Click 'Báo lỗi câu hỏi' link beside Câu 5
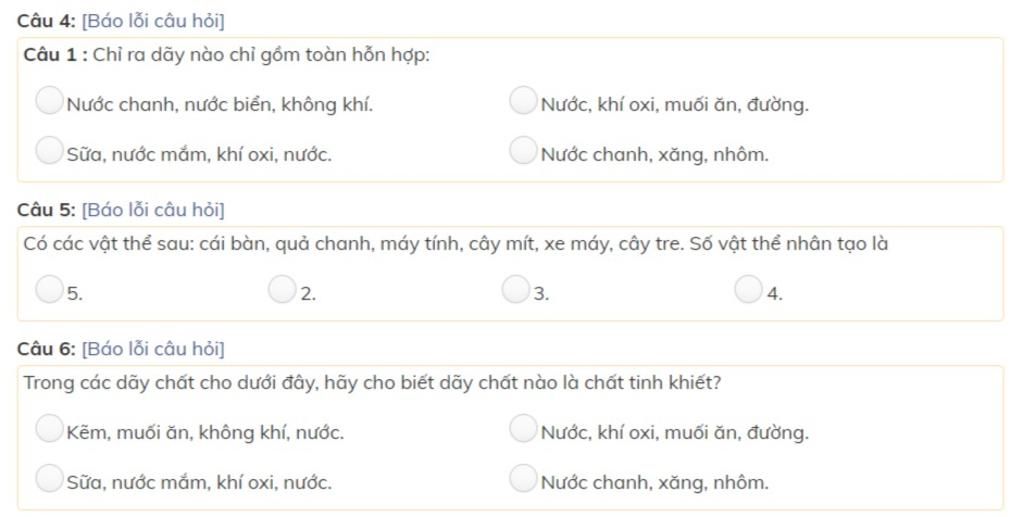Image resolution: width=1024 pixels, height=517 pixels. pos(153,210)
